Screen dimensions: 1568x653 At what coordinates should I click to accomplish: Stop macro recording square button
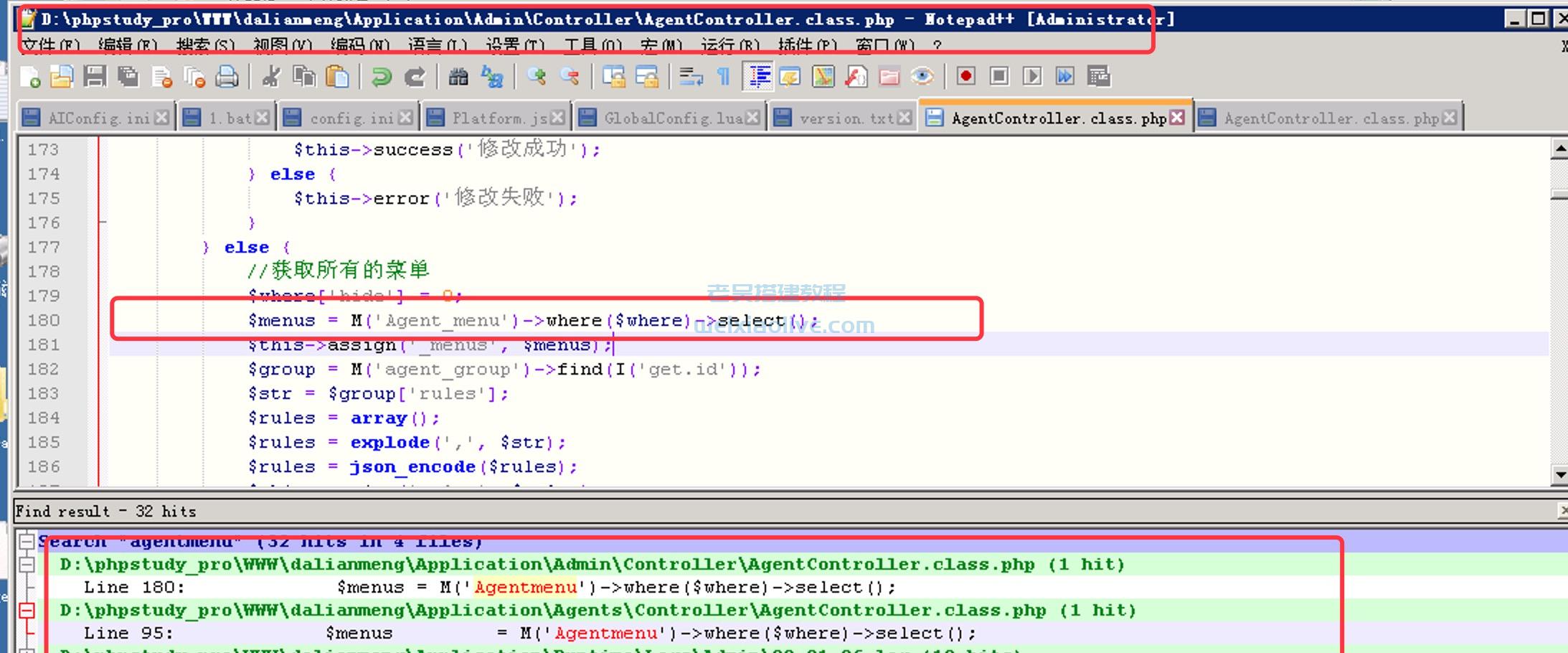coord(999,76)
